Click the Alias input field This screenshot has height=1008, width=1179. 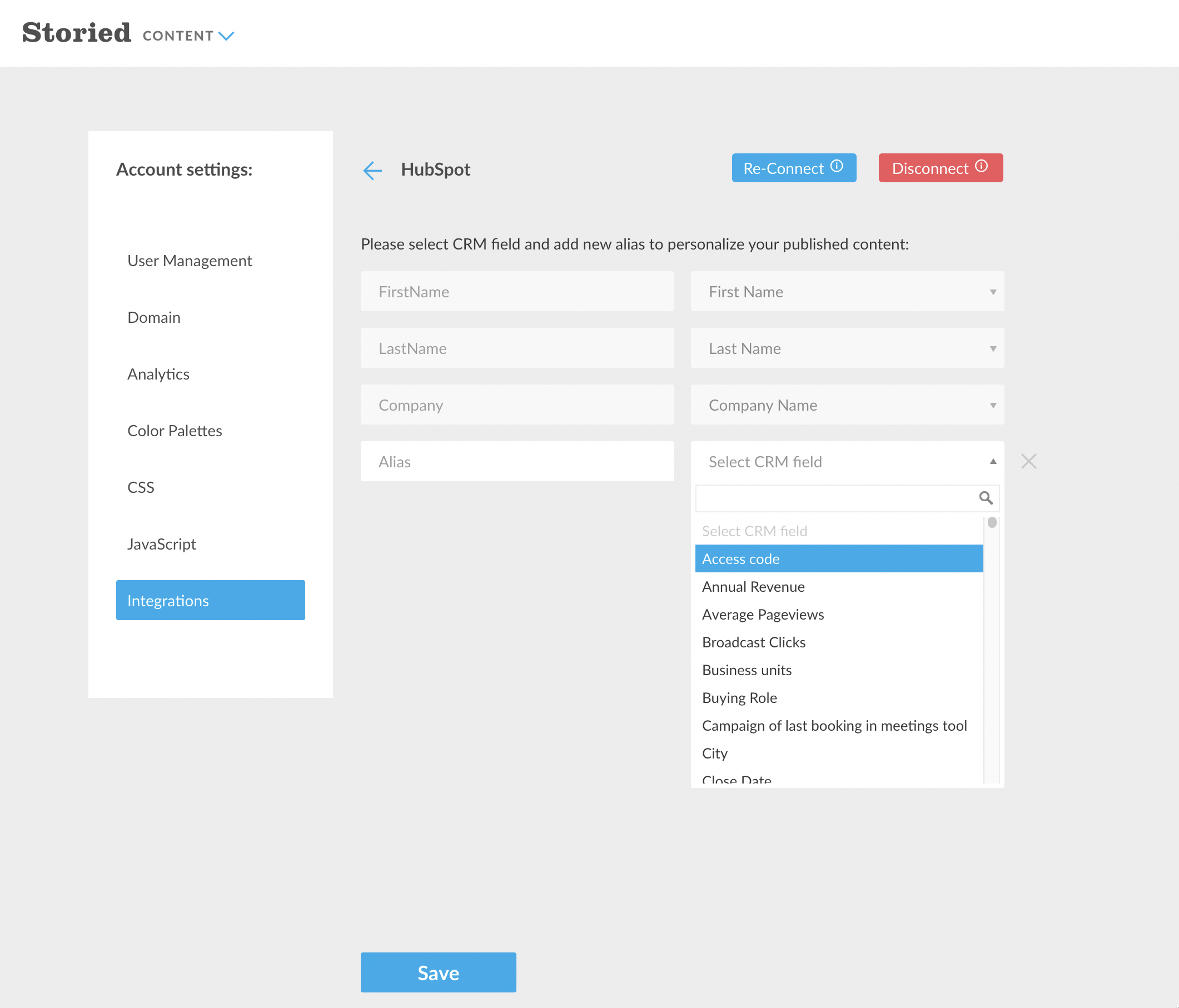point(516,461)
